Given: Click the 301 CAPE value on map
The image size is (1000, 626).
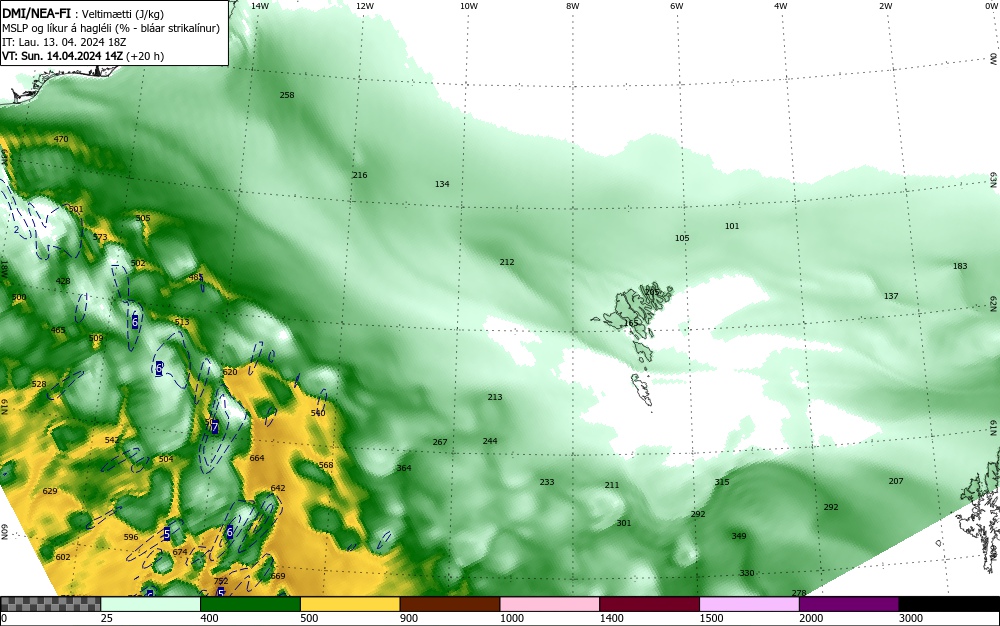Looking at the screenshot, I should 624,523.
